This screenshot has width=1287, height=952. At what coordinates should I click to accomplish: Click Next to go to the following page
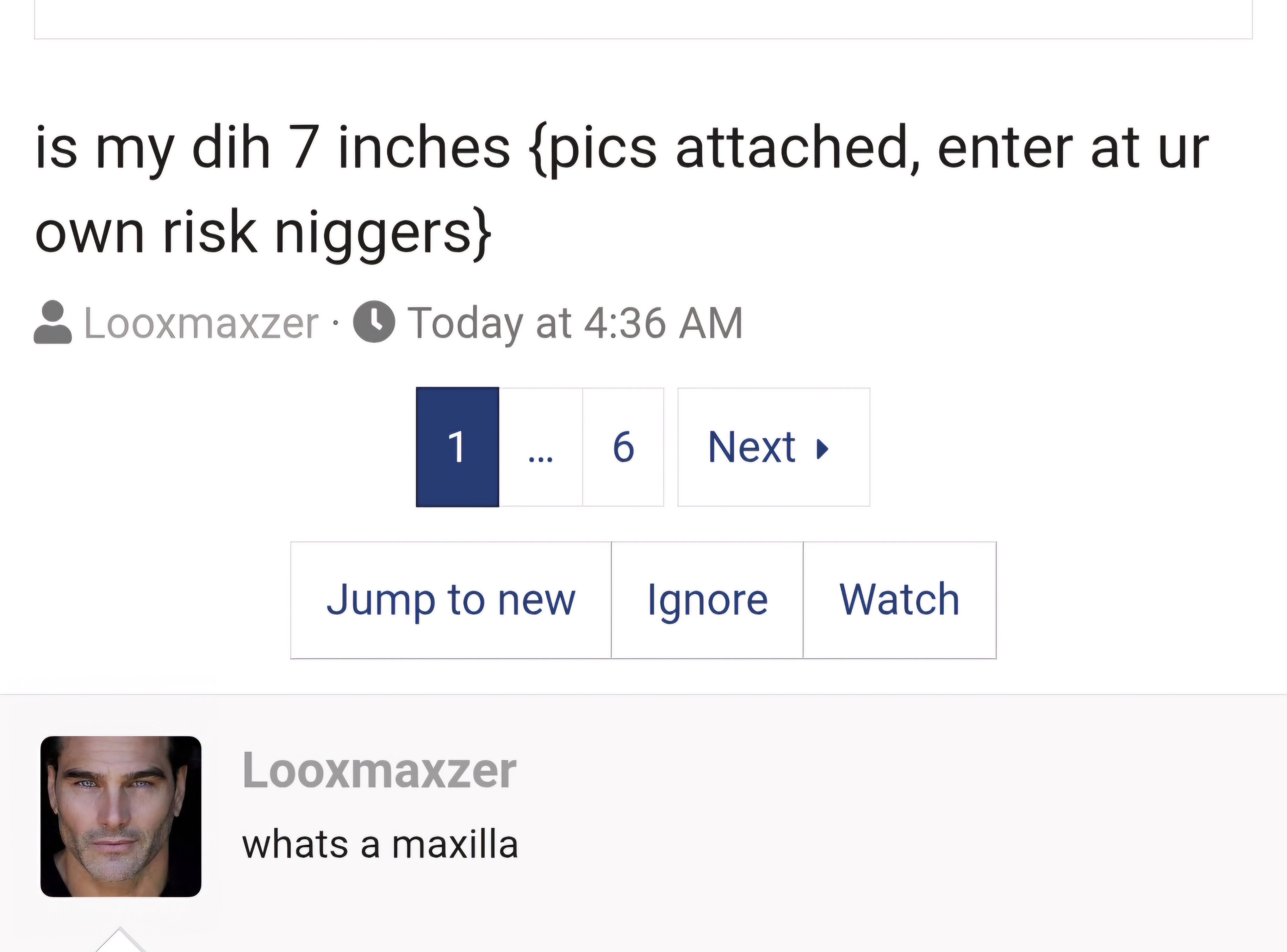pos(772,447)
